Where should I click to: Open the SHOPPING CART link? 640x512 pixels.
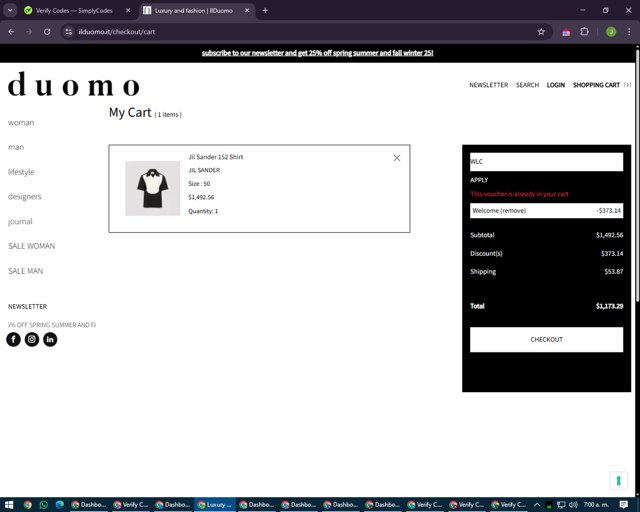(x=596, y=85)
